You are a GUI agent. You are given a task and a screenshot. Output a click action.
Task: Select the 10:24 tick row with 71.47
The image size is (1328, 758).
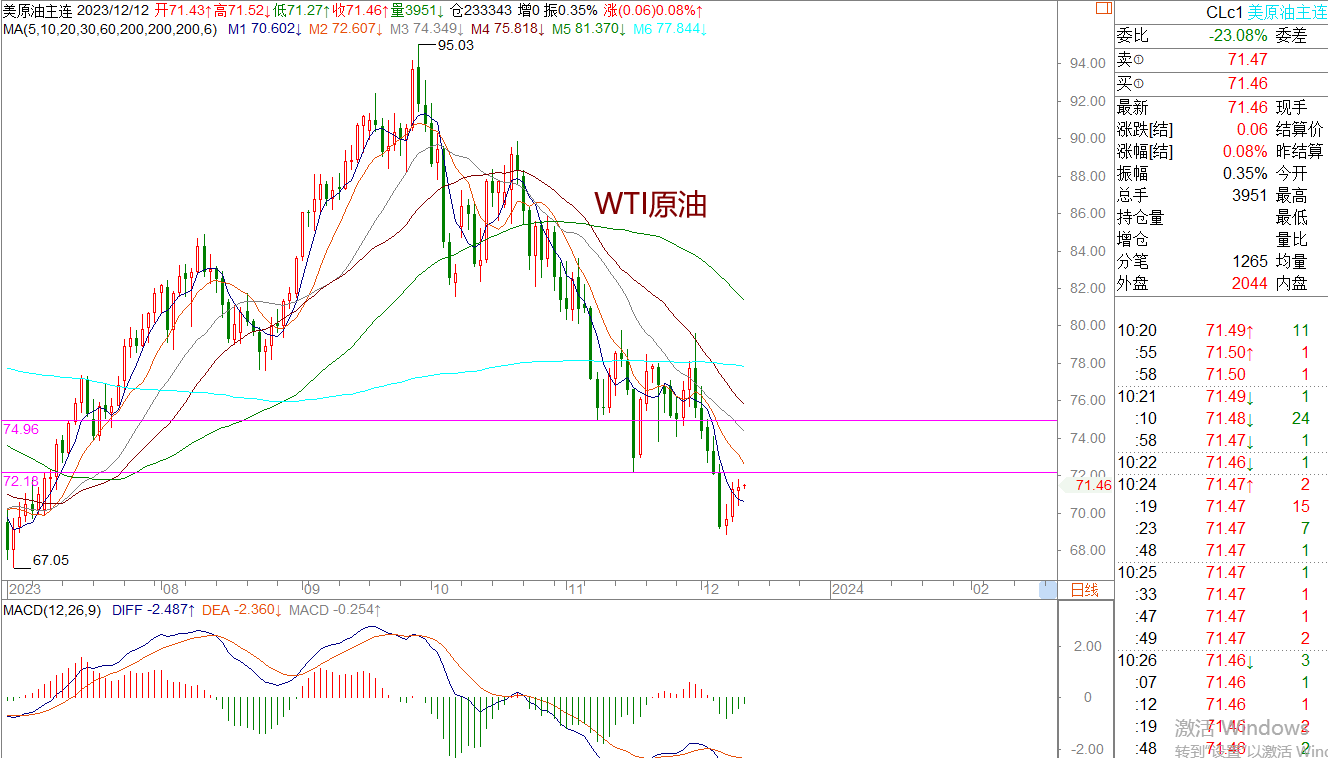1221,485
